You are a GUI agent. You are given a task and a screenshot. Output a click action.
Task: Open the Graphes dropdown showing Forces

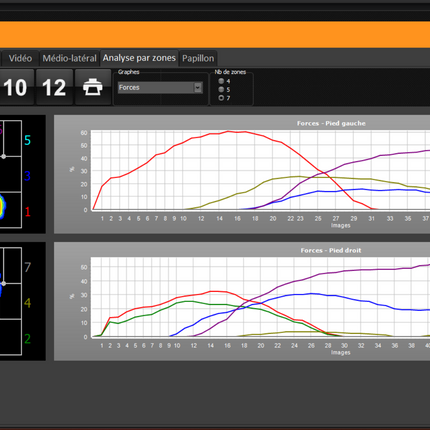coord(160,88)
